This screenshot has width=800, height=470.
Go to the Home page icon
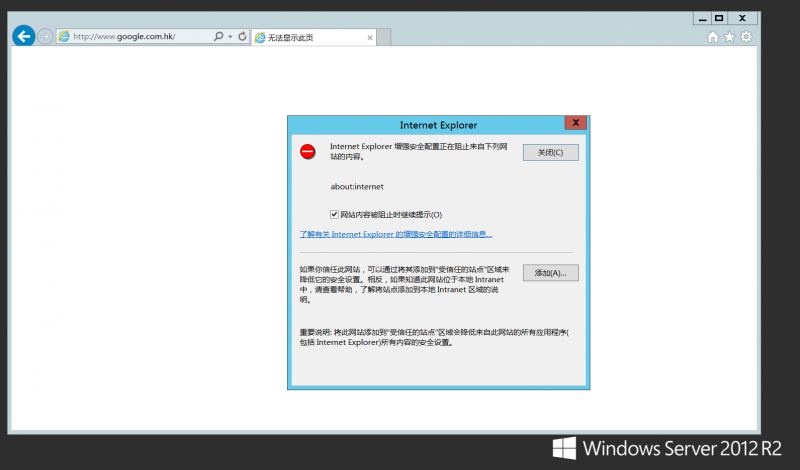pos(713,37)
